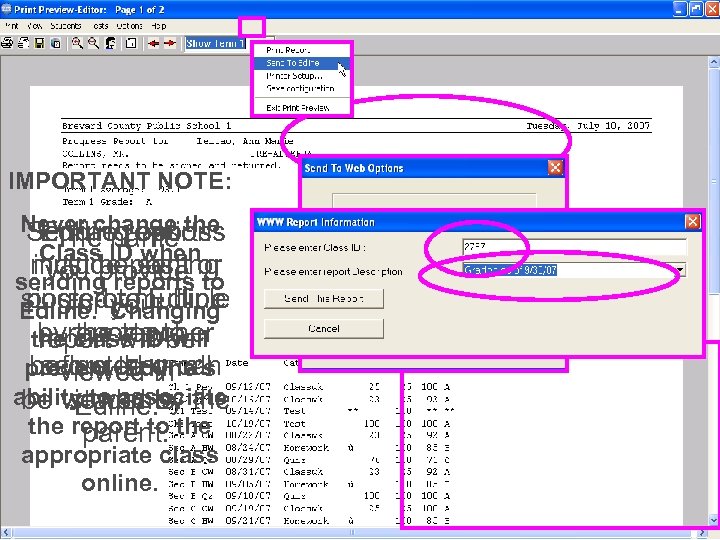Click the vertical scrollbar up arrow
The image size is (720, 540).
714,62
